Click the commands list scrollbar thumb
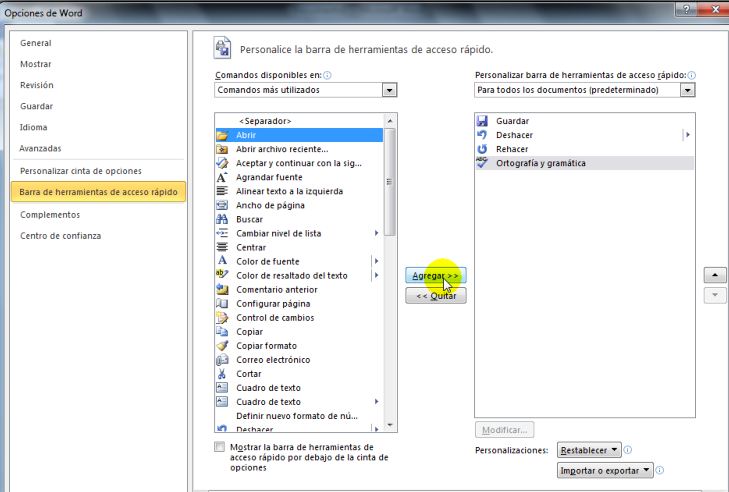Viewport: 729px width, 492px height. click(x=390, y=182)
